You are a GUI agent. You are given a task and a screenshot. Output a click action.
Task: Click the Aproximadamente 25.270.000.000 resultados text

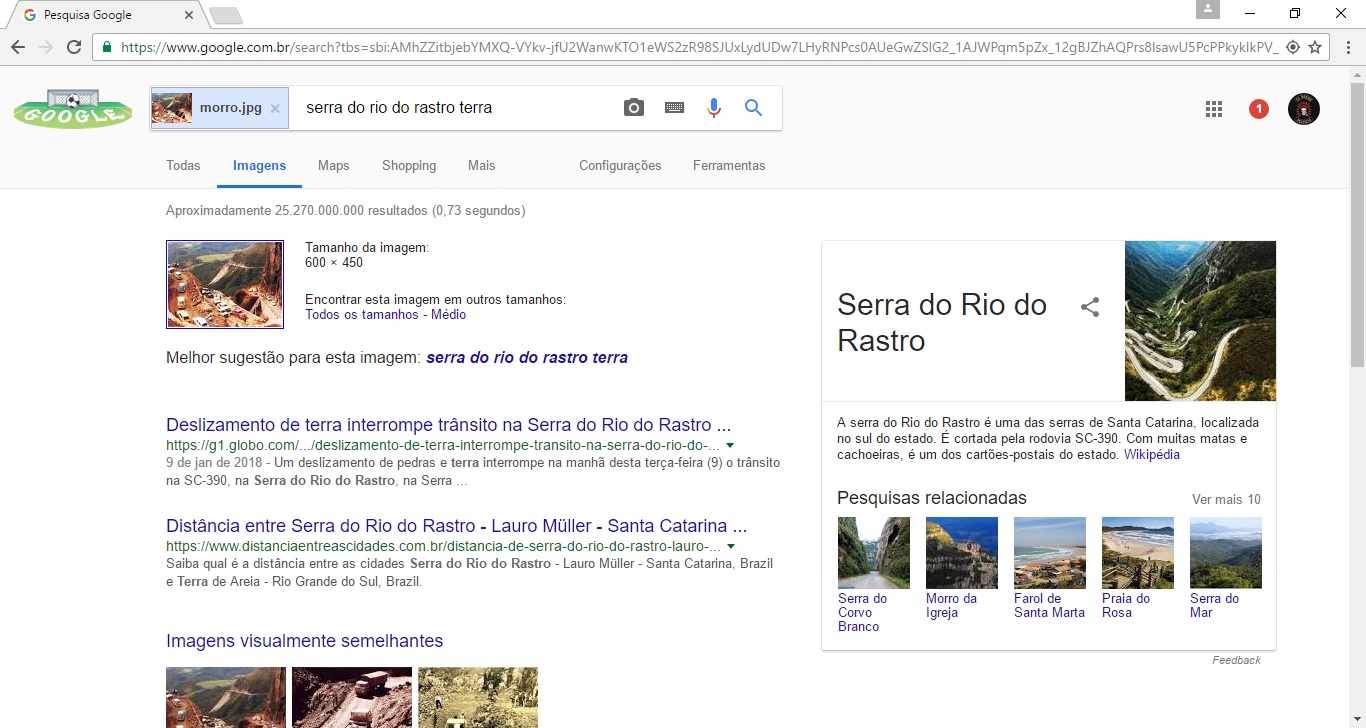[346, 211]
